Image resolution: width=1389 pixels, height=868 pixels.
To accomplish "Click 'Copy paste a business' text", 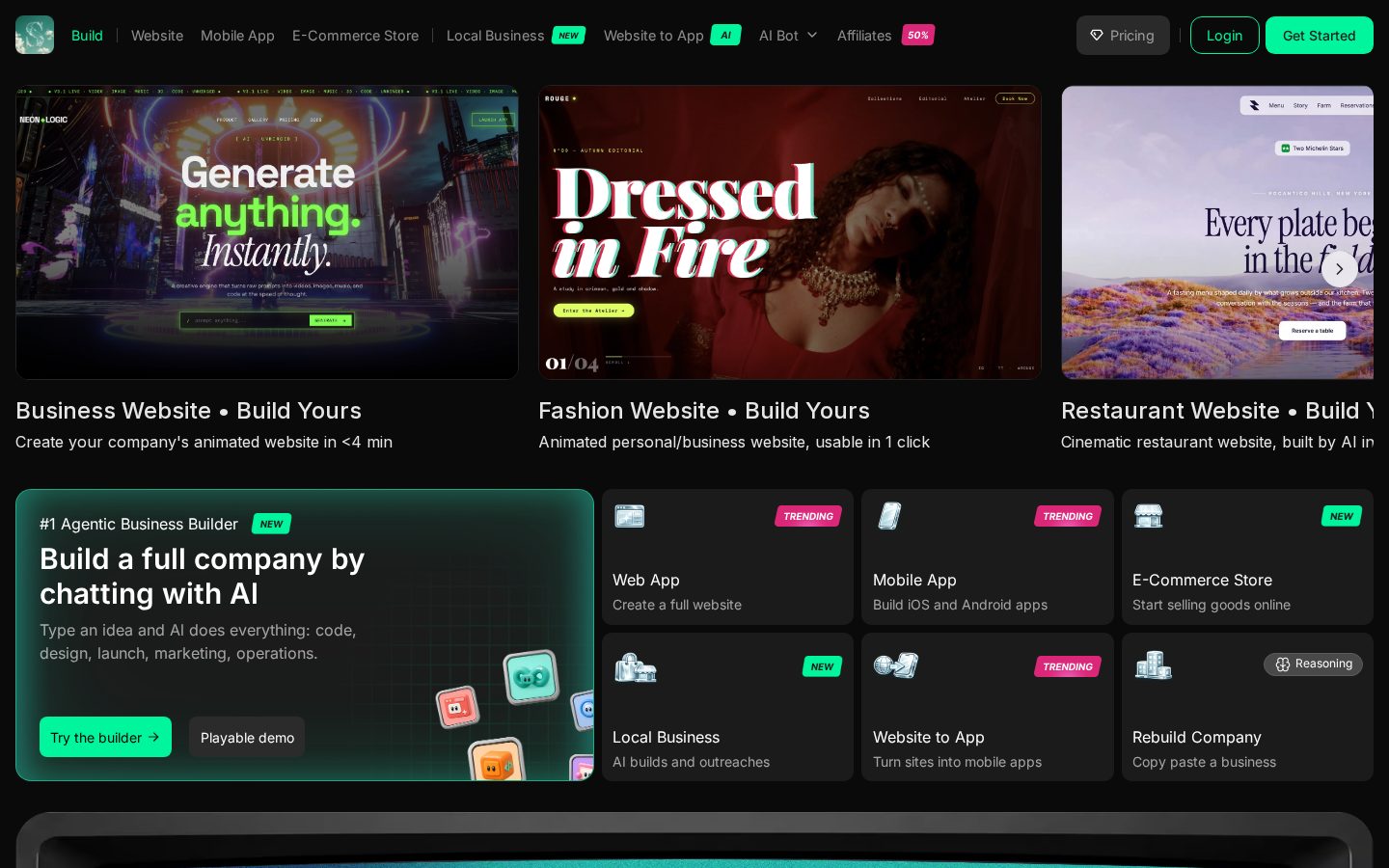I will coord(1204,762).
